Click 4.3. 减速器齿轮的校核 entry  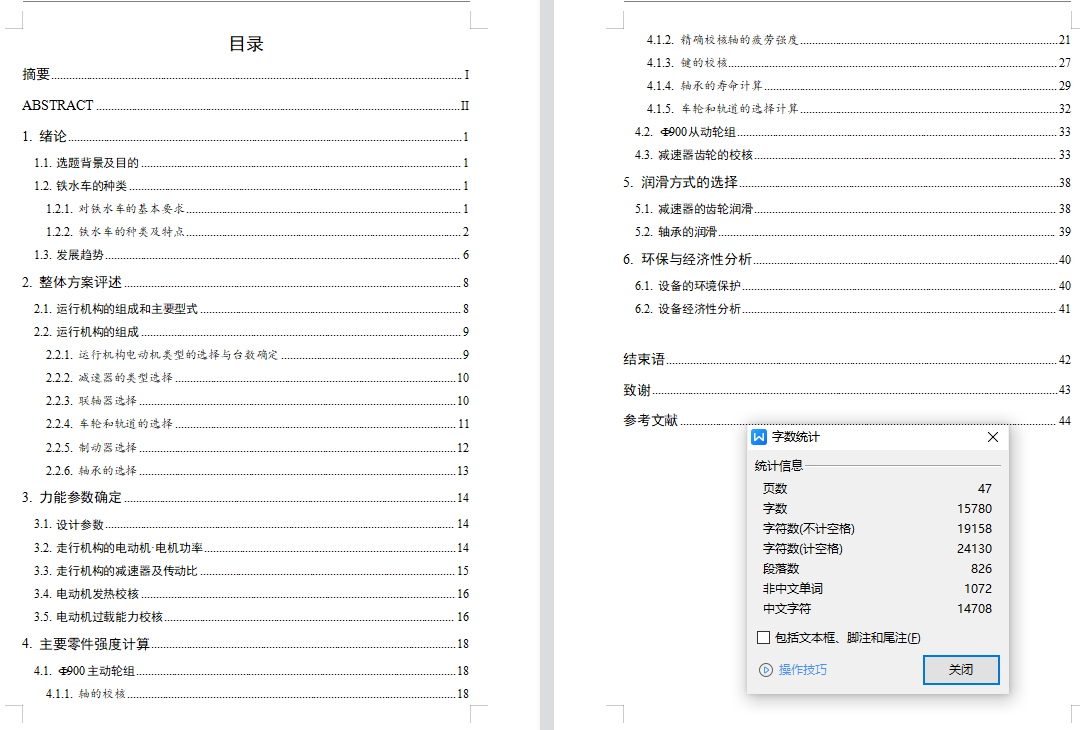[853, 155]
